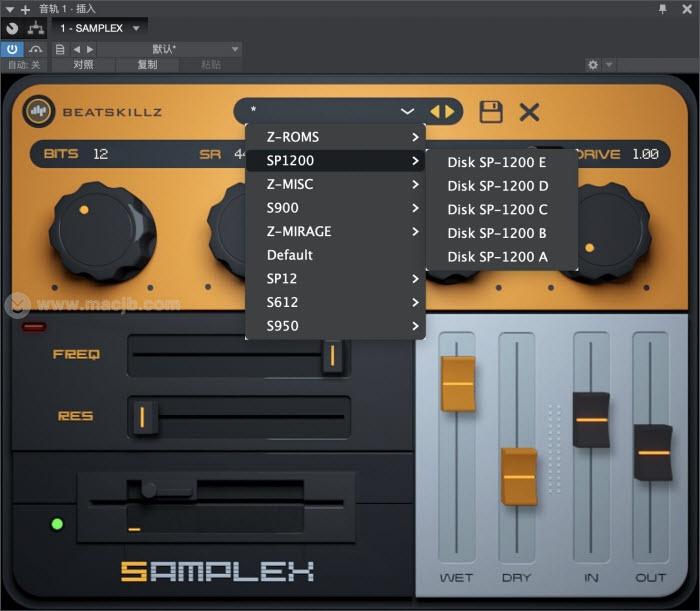Expand the Samplex preset chevron dropdown
This screenshot has height=611, width=700.
(x=407, y=111)
